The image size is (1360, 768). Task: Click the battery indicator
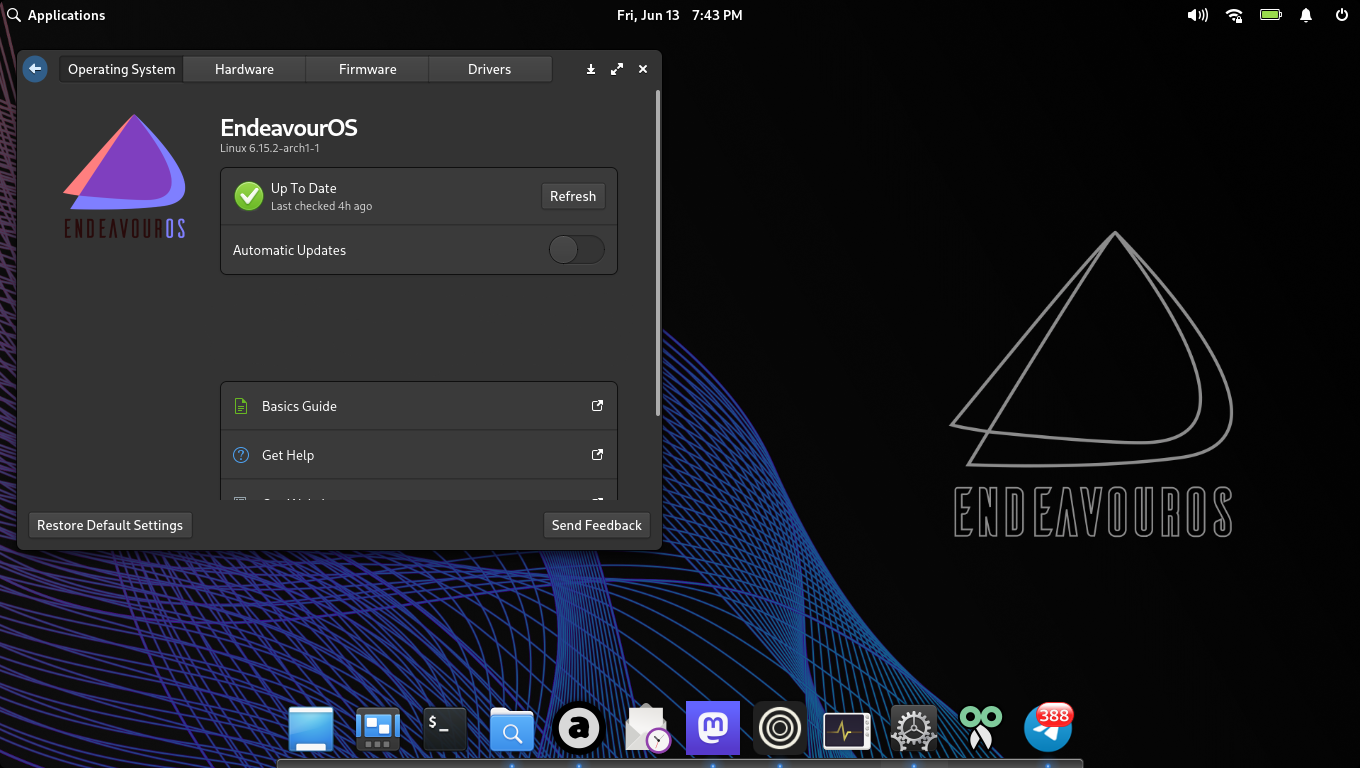[x=1271, y=15]
